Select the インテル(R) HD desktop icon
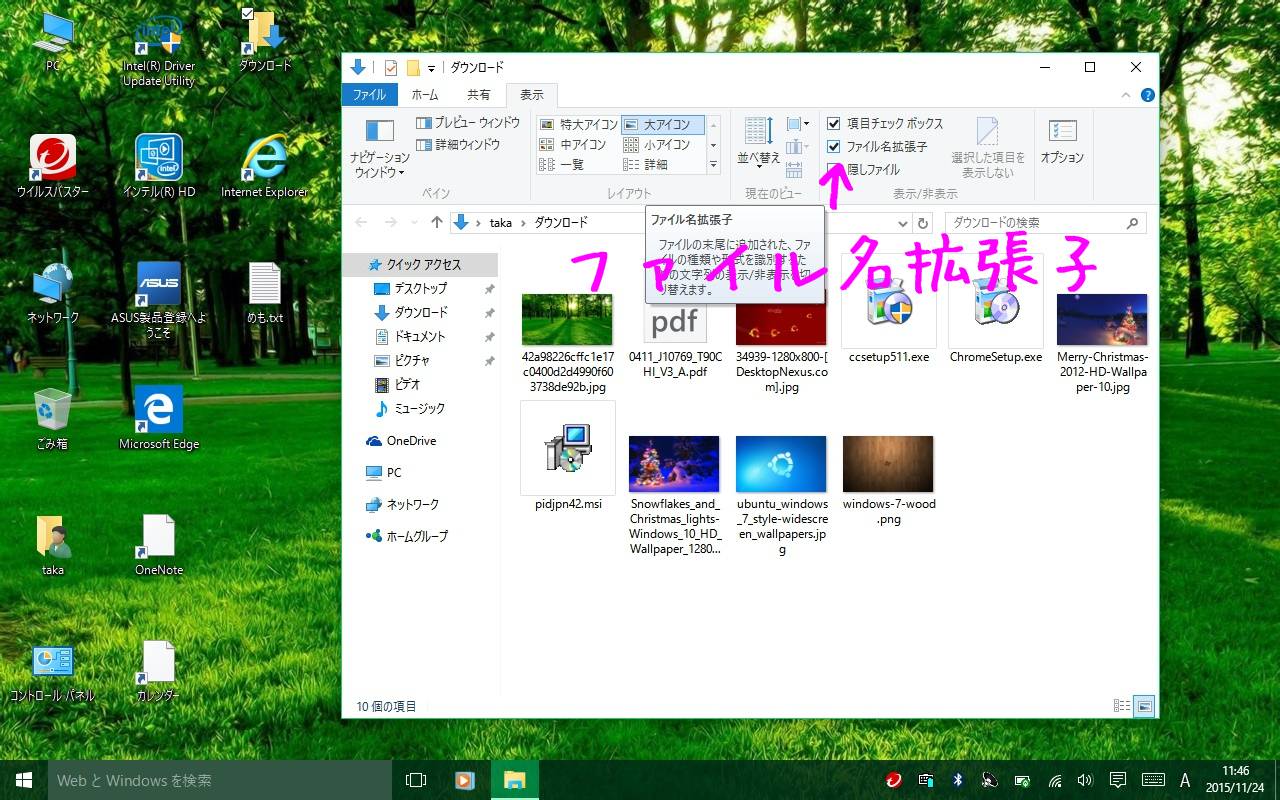1280x800 pixels. 159,167
